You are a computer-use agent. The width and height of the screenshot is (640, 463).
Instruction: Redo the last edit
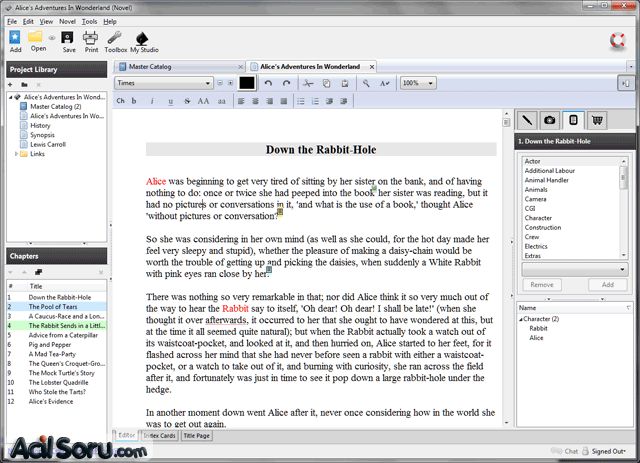tap(287, 83)
